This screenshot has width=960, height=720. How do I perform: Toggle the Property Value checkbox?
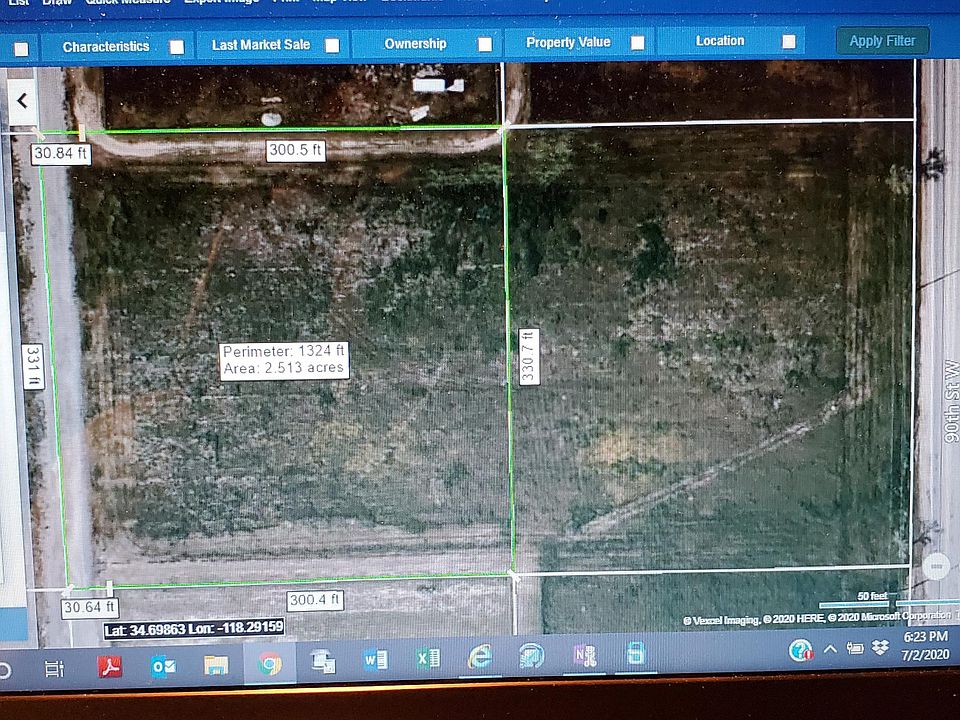tap(637, 42)
